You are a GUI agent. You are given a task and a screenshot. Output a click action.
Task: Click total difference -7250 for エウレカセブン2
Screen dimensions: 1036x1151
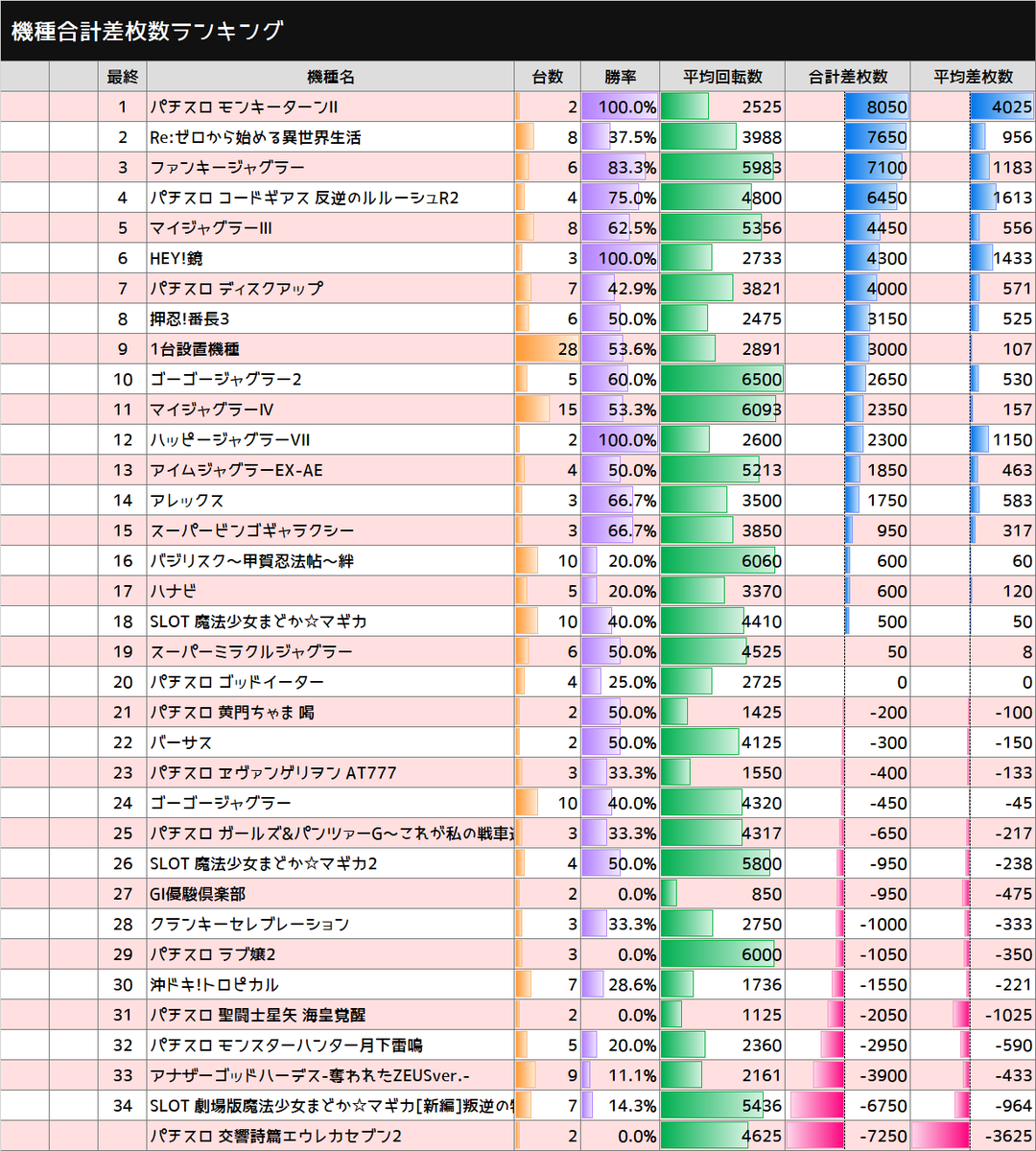[x=848, y=1136]
